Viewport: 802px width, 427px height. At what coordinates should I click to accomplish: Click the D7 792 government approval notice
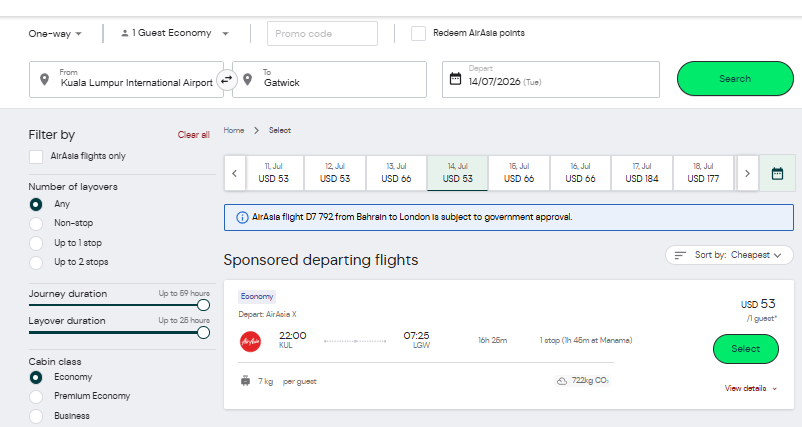[509, 217]
